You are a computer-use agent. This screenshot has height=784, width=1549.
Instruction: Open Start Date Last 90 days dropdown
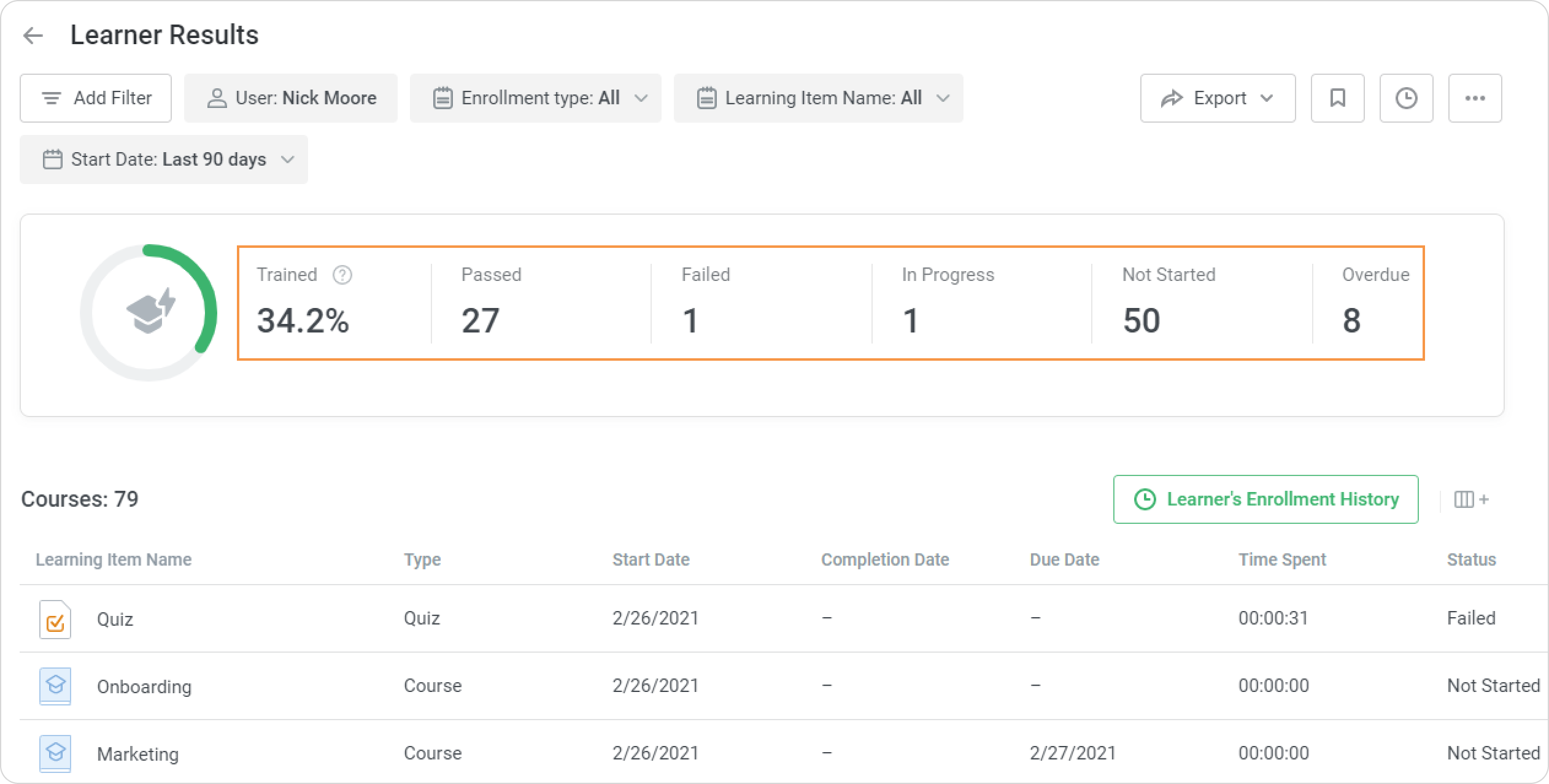pyautogui.click(x=164, y=159)
